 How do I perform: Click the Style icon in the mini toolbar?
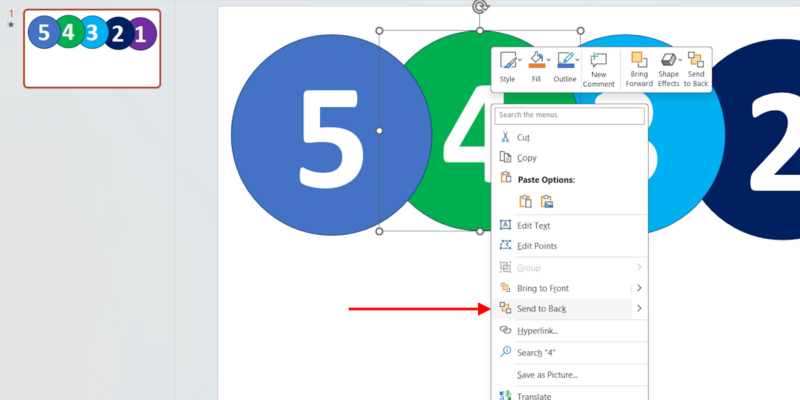(x=507, y=61)
